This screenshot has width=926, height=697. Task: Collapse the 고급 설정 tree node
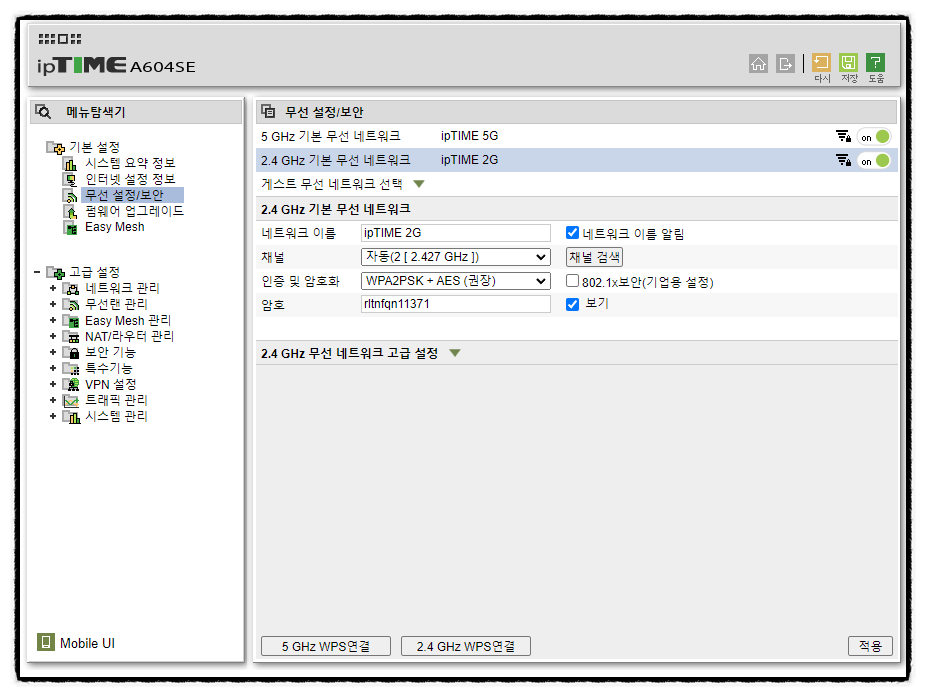coord(37,272)
